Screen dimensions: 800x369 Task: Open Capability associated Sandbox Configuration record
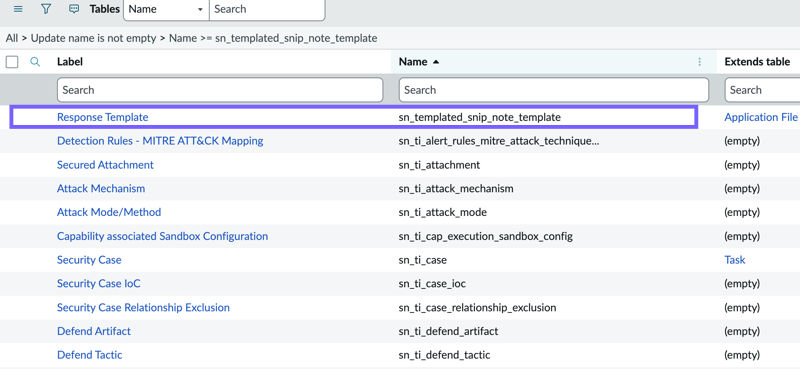tap(162, 236)
